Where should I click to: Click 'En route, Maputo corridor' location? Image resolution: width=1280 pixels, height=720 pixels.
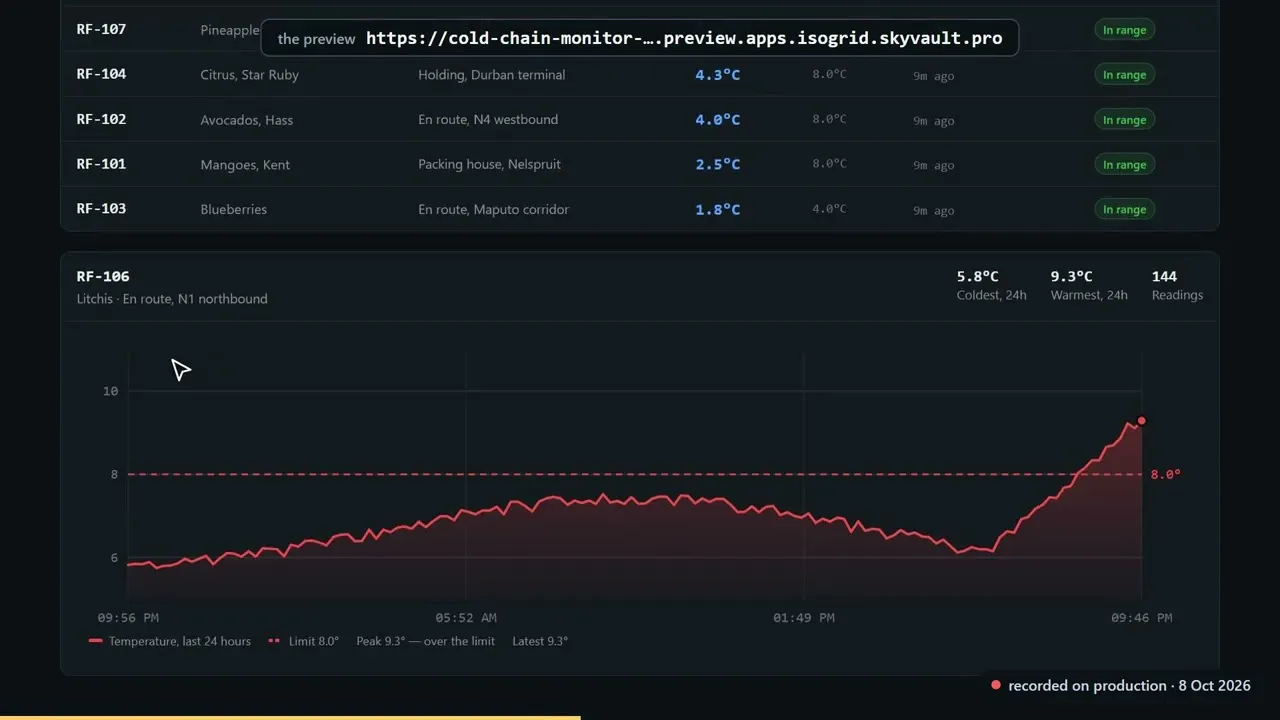pos(493,210)
